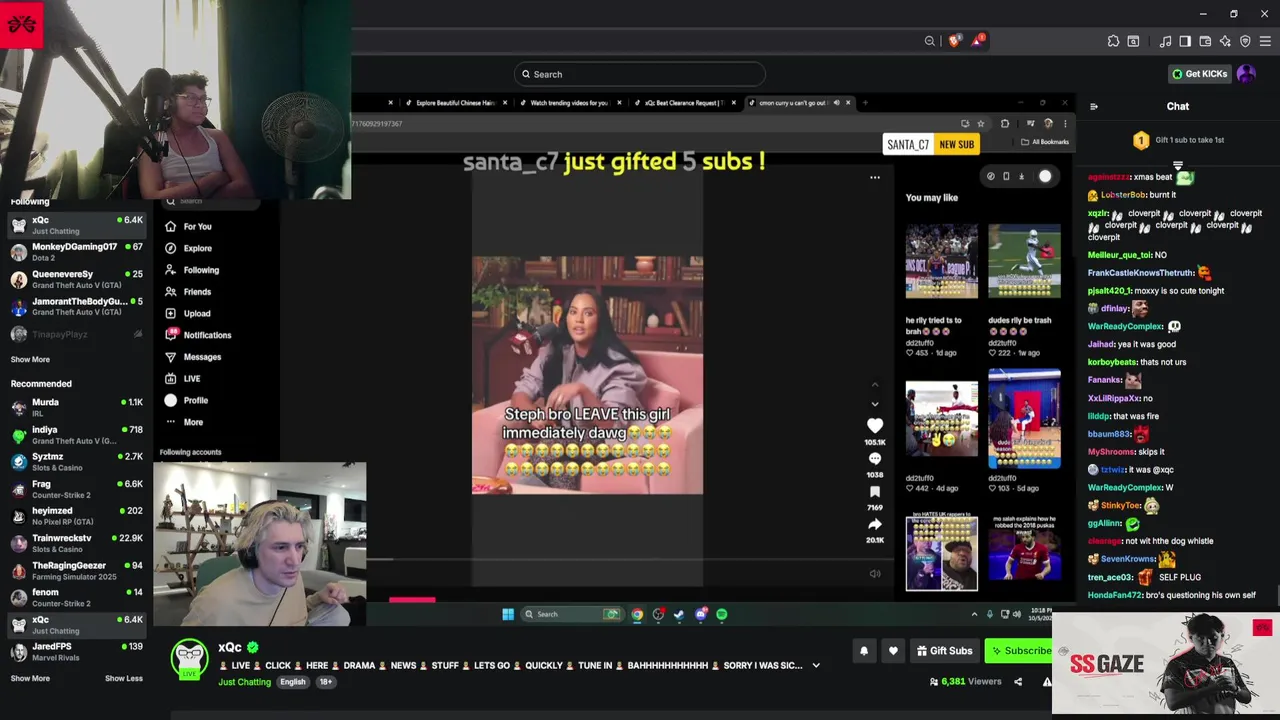Click the Brave Shields lion icon
The width and height of the screenshot is (1280, 720).
point(954,41)
